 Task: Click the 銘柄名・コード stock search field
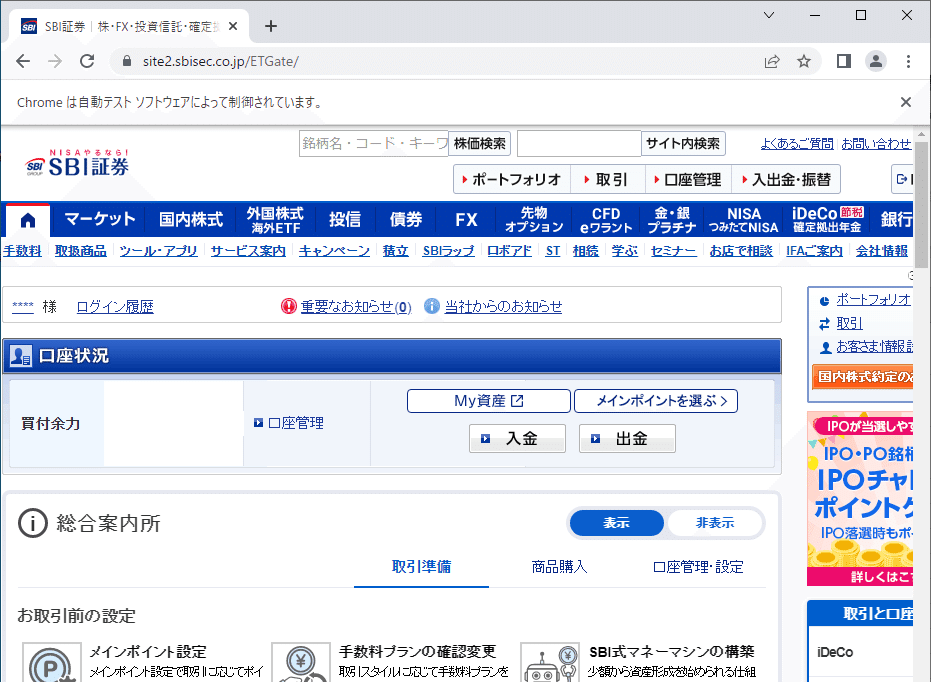(373, 143)
